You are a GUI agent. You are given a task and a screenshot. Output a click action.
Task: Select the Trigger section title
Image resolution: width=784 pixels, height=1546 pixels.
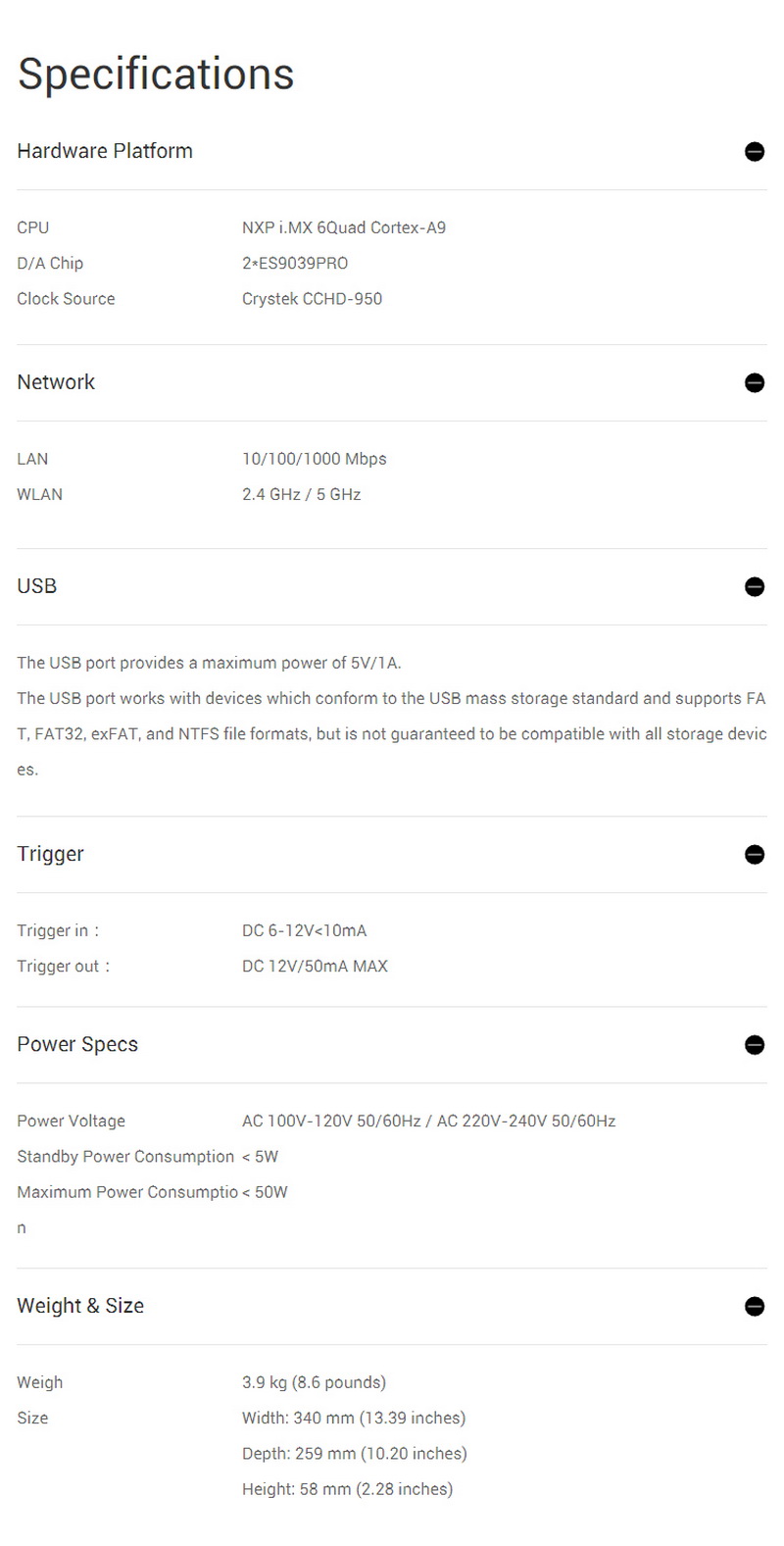pos(50,854)
